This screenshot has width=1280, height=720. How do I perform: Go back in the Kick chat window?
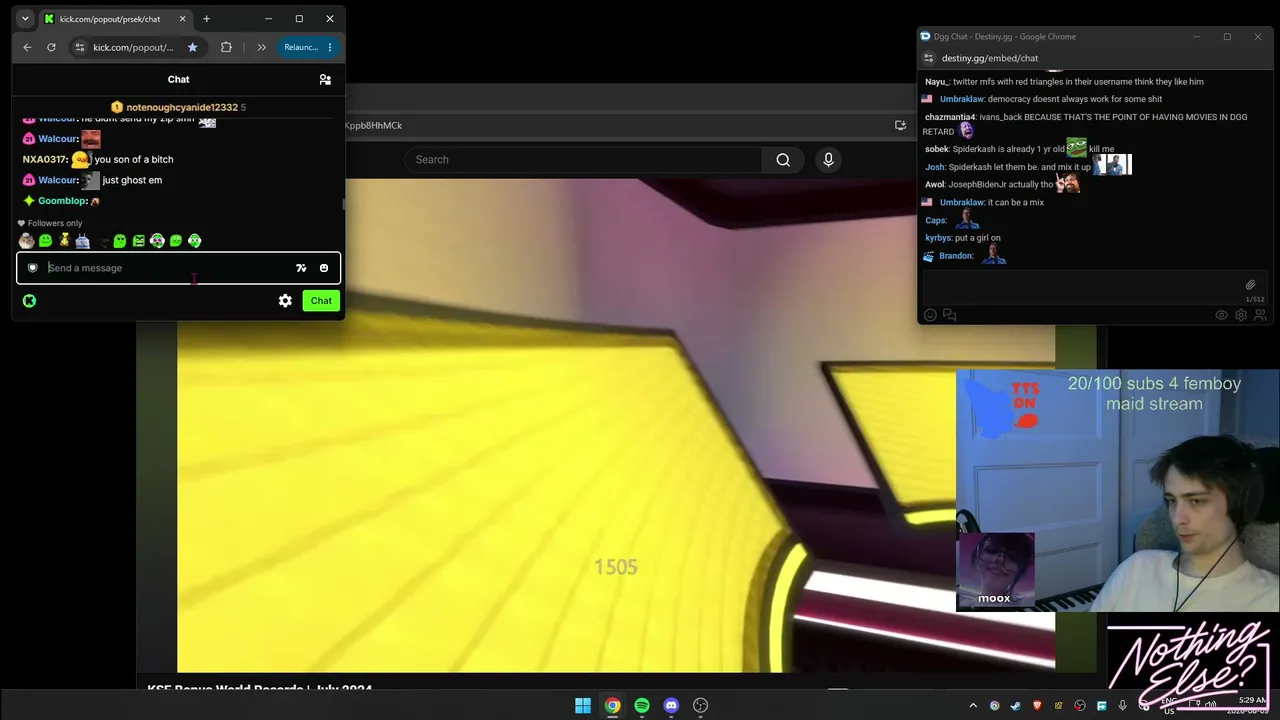click(x=27, y=47)
